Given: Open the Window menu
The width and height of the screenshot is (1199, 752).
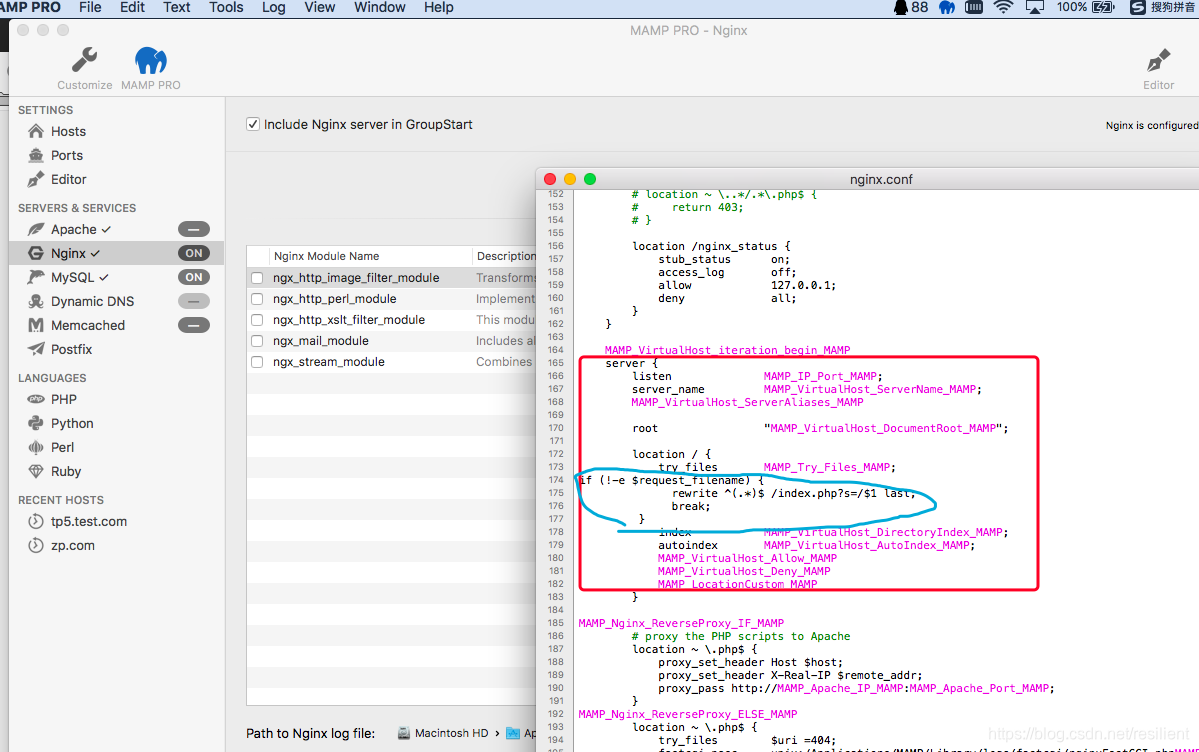Looking at the screenshot, I should click(x=379, y=8).
